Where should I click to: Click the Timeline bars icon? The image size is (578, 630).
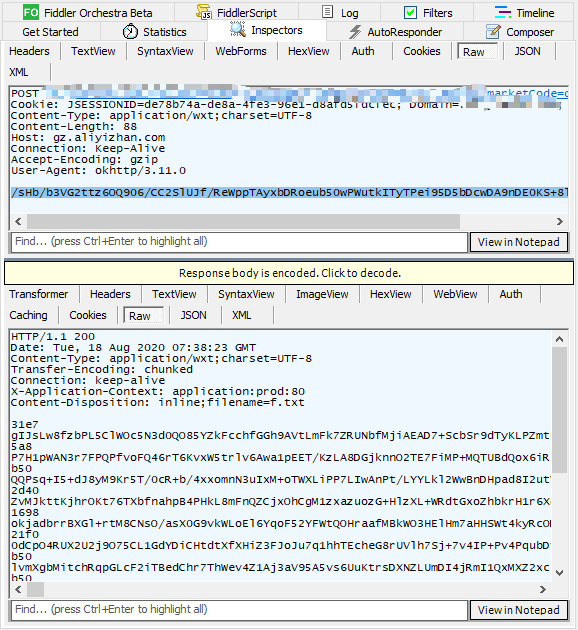pos(502,12)
